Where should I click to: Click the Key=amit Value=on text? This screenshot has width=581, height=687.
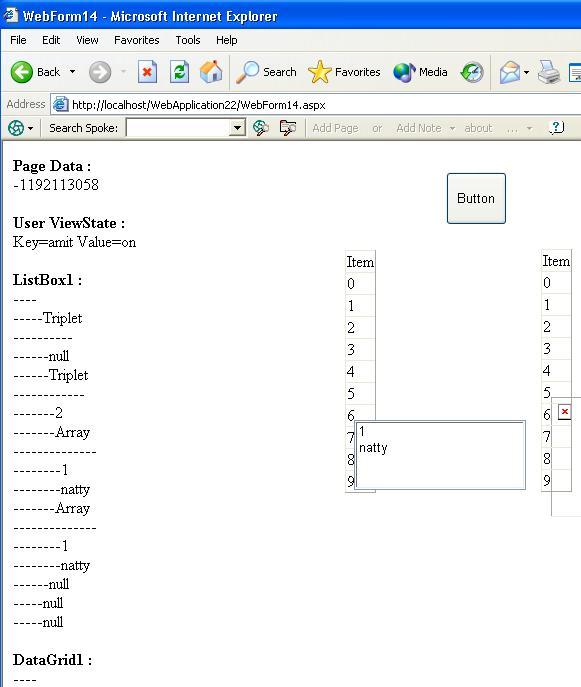tap(74, 242)
